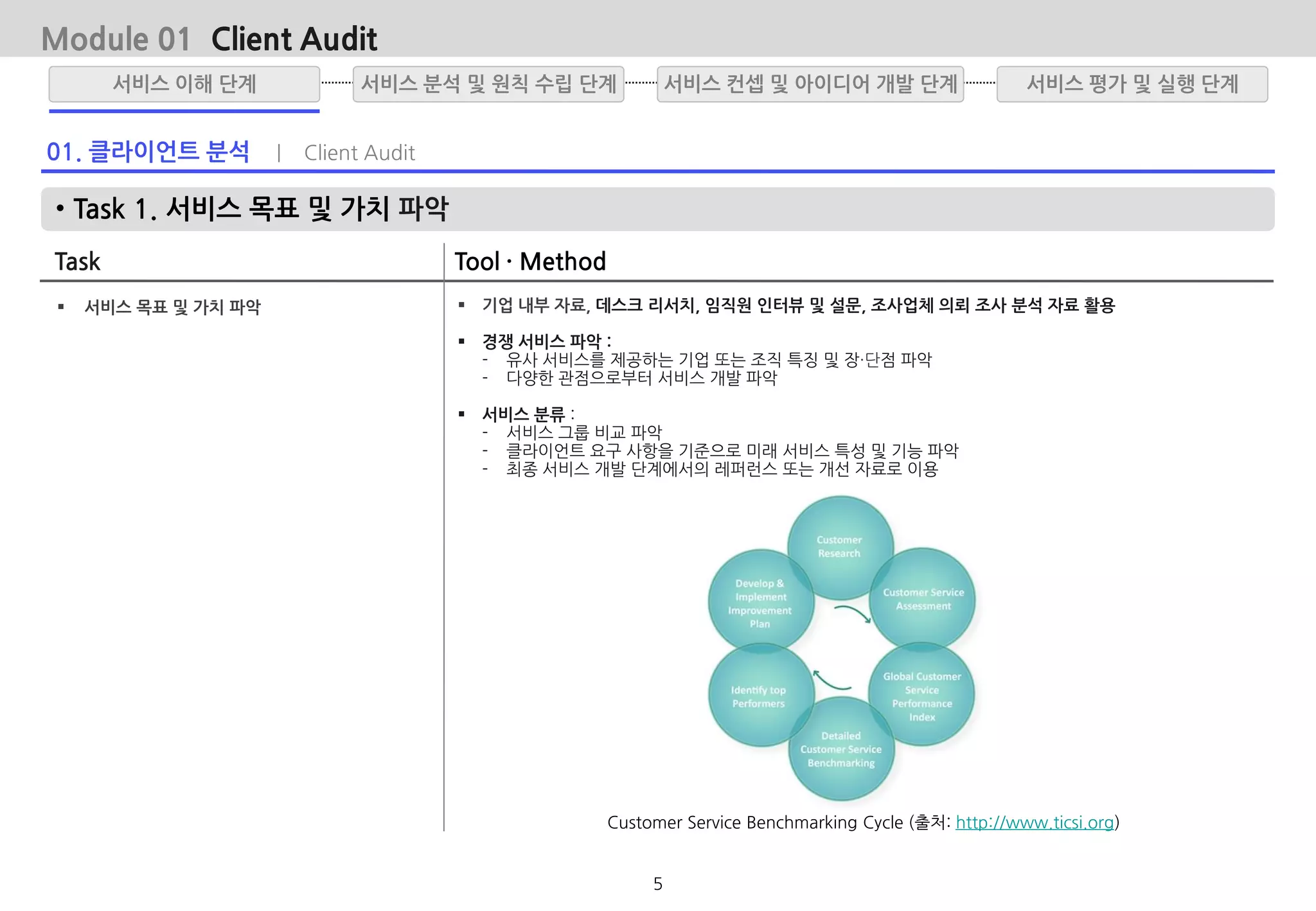Click the 기업 내부 자료, 데스크 리서치 bullet line
This screenshot has width=1316, height=911.
[x=798, y=305]
